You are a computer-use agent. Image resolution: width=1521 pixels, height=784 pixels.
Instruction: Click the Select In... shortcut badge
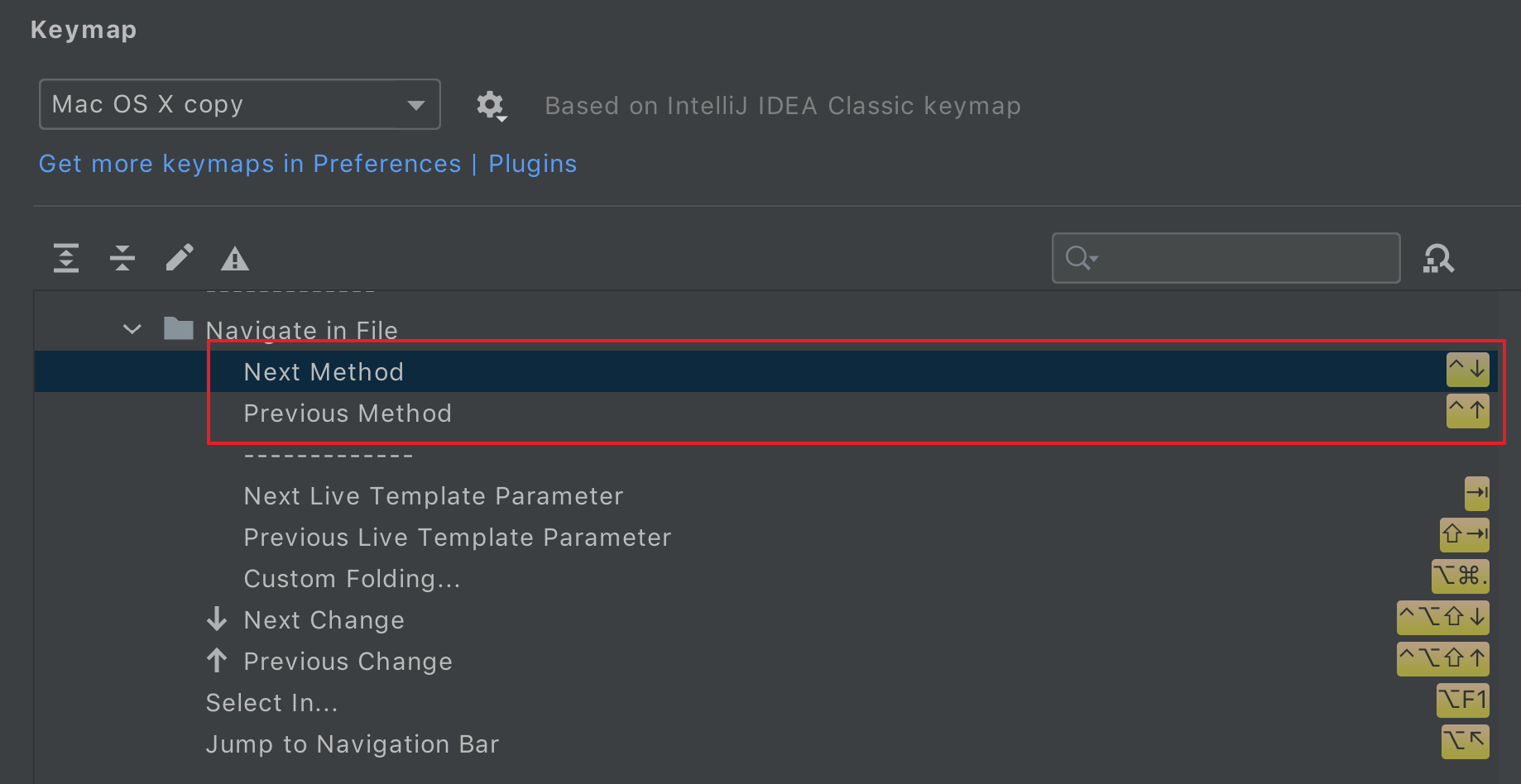1462,700
